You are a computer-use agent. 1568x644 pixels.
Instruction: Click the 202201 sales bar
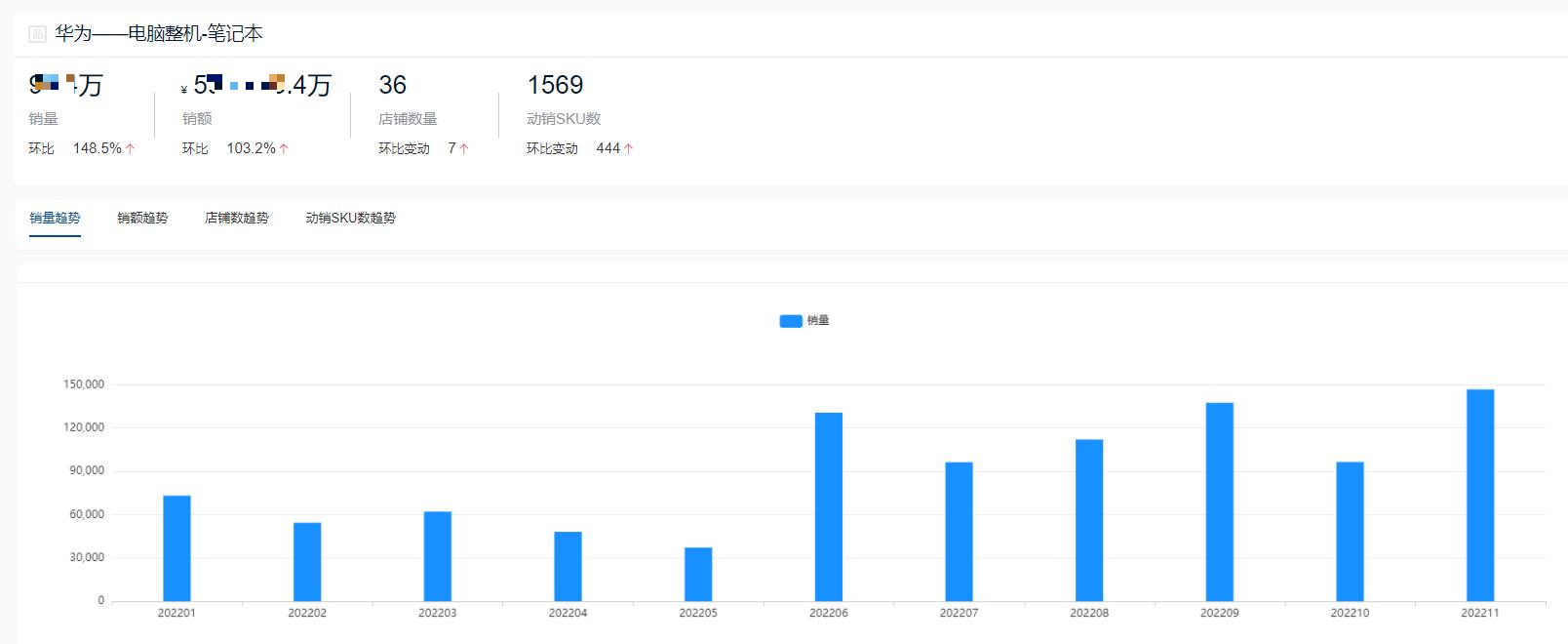click(176, 548)
